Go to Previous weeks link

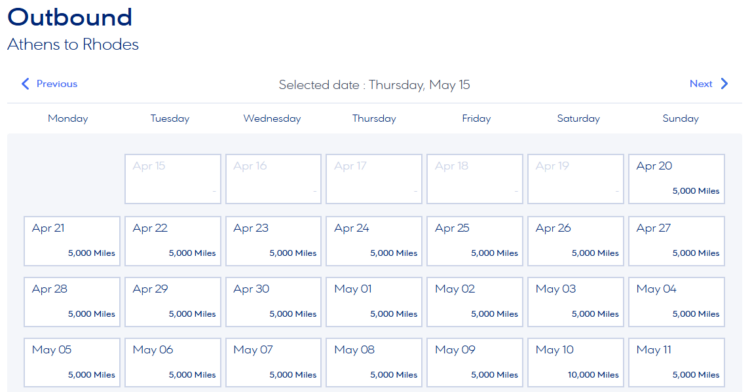(x=49, y=84)
